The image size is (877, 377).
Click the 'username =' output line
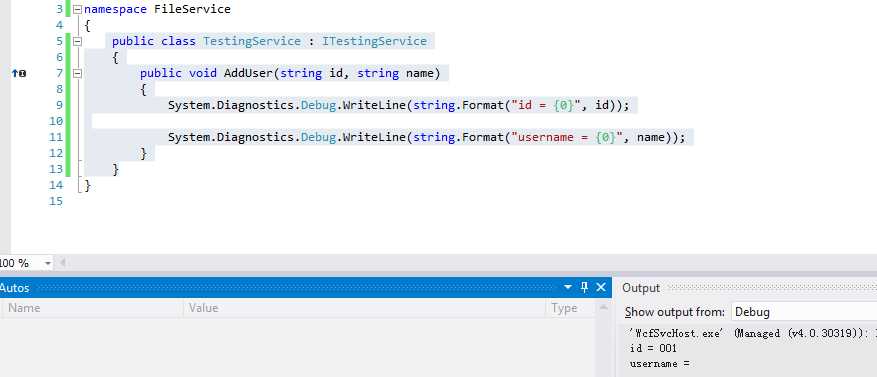[660, 364]
